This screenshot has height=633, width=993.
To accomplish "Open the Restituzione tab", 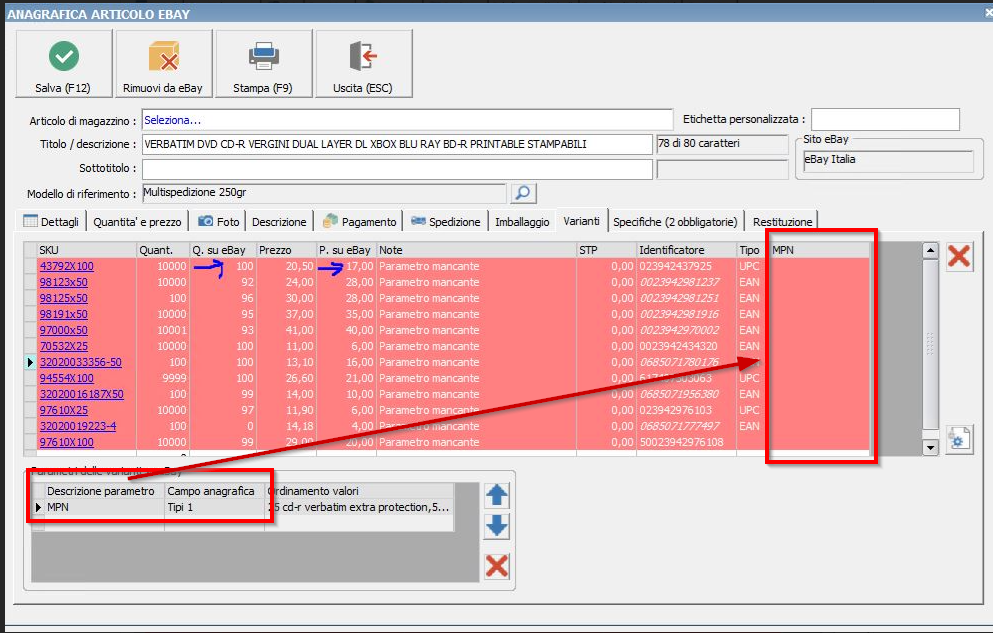I will (x=782, y=222).
